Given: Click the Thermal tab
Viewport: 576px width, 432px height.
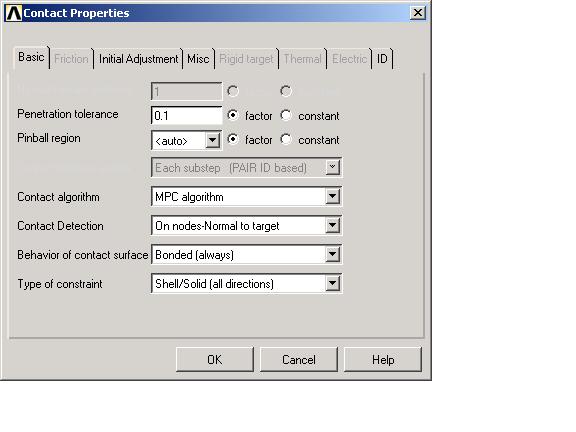Looking at the screenshot, I should (x=302, y=59).
